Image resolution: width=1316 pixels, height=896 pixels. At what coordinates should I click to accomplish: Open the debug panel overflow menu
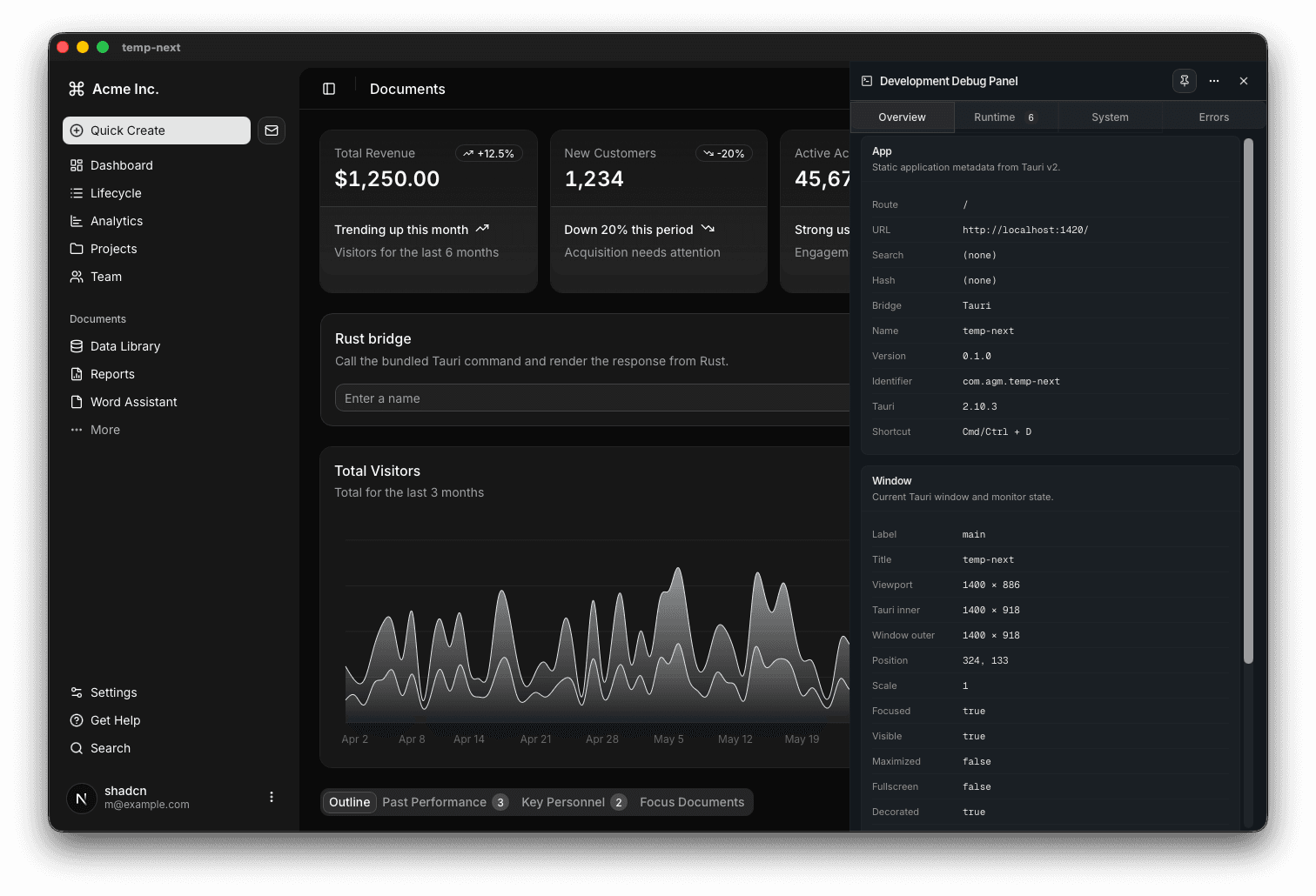(1213, 81)
